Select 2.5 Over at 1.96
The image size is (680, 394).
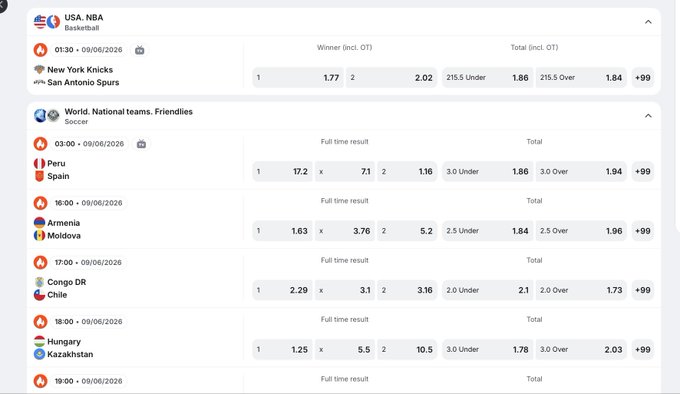tap(581, 231)
